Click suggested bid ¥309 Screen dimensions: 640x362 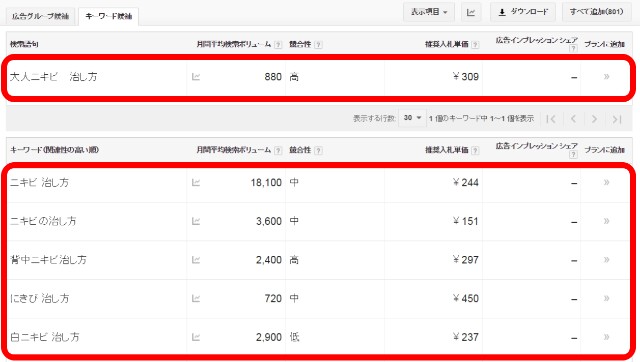point(466,77)
